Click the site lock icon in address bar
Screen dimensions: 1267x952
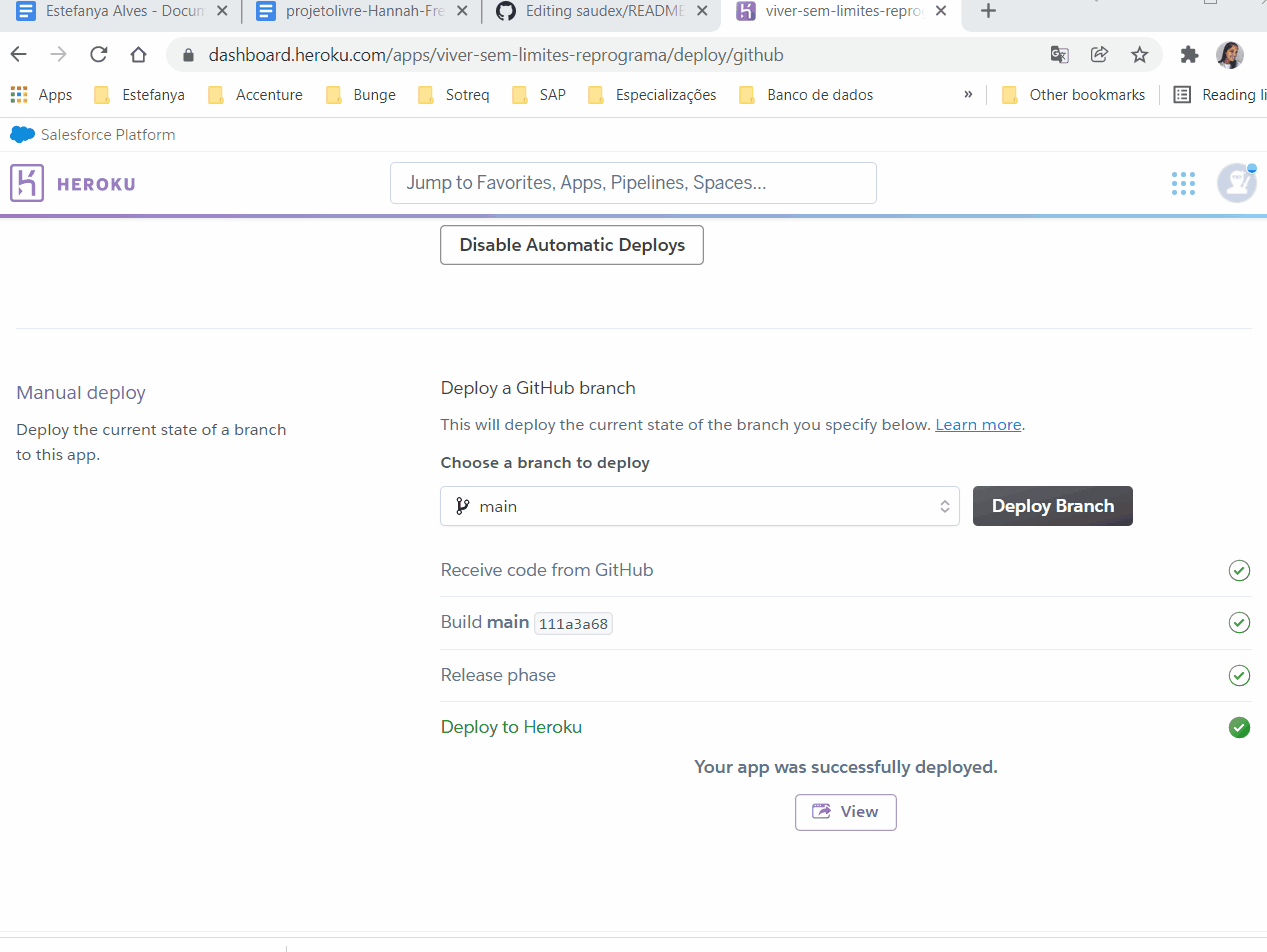[187, 55]
